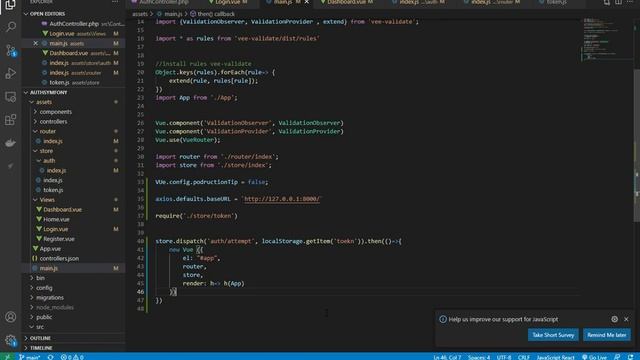Screen dimensions: 640x360
Task: Switch to the token.js tab
Action: [556, 2]
